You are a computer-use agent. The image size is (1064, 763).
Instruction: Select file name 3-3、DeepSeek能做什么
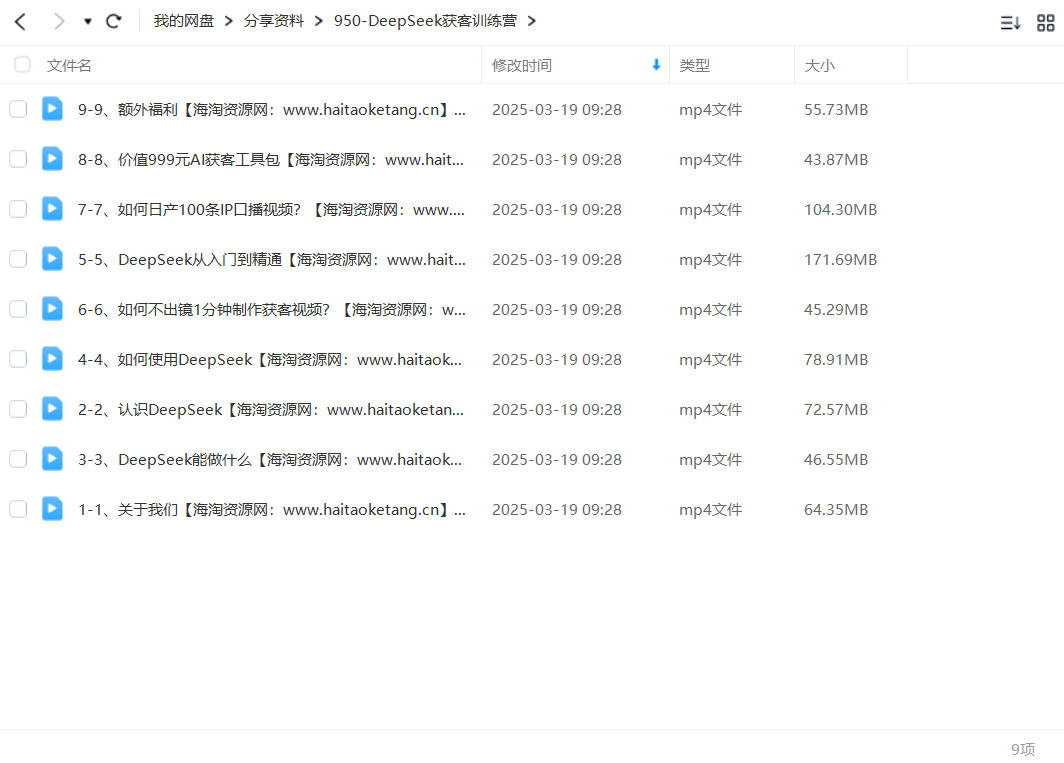point(271,460)
